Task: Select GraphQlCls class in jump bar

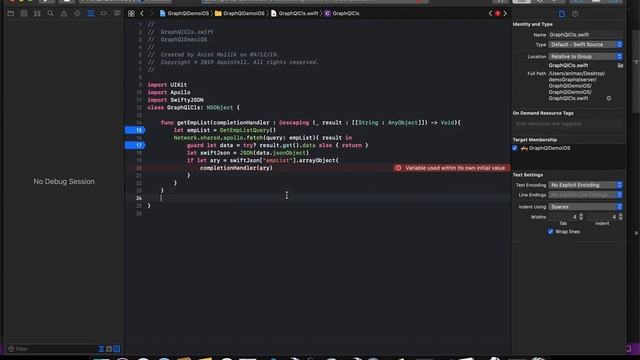Action: click(x=342, y=13)
